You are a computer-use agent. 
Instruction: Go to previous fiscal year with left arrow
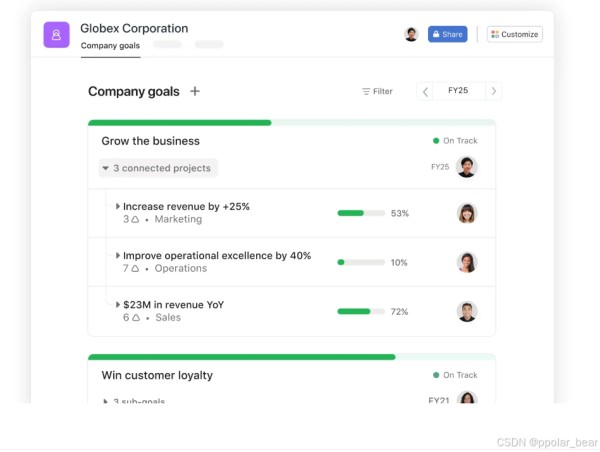point(425,91)
